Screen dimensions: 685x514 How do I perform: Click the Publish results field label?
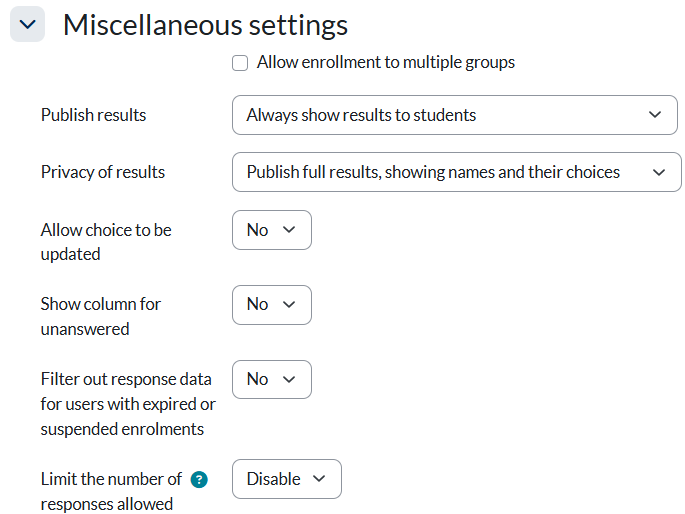point(93,115)
